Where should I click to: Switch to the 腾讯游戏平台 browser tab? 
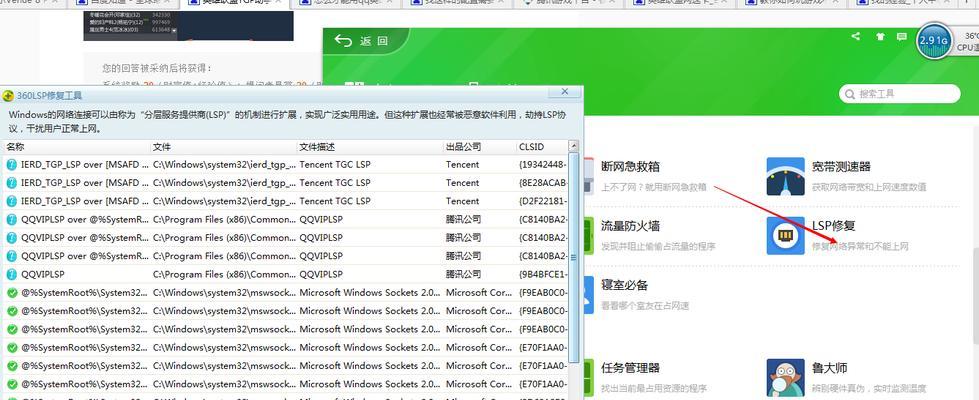569,2
